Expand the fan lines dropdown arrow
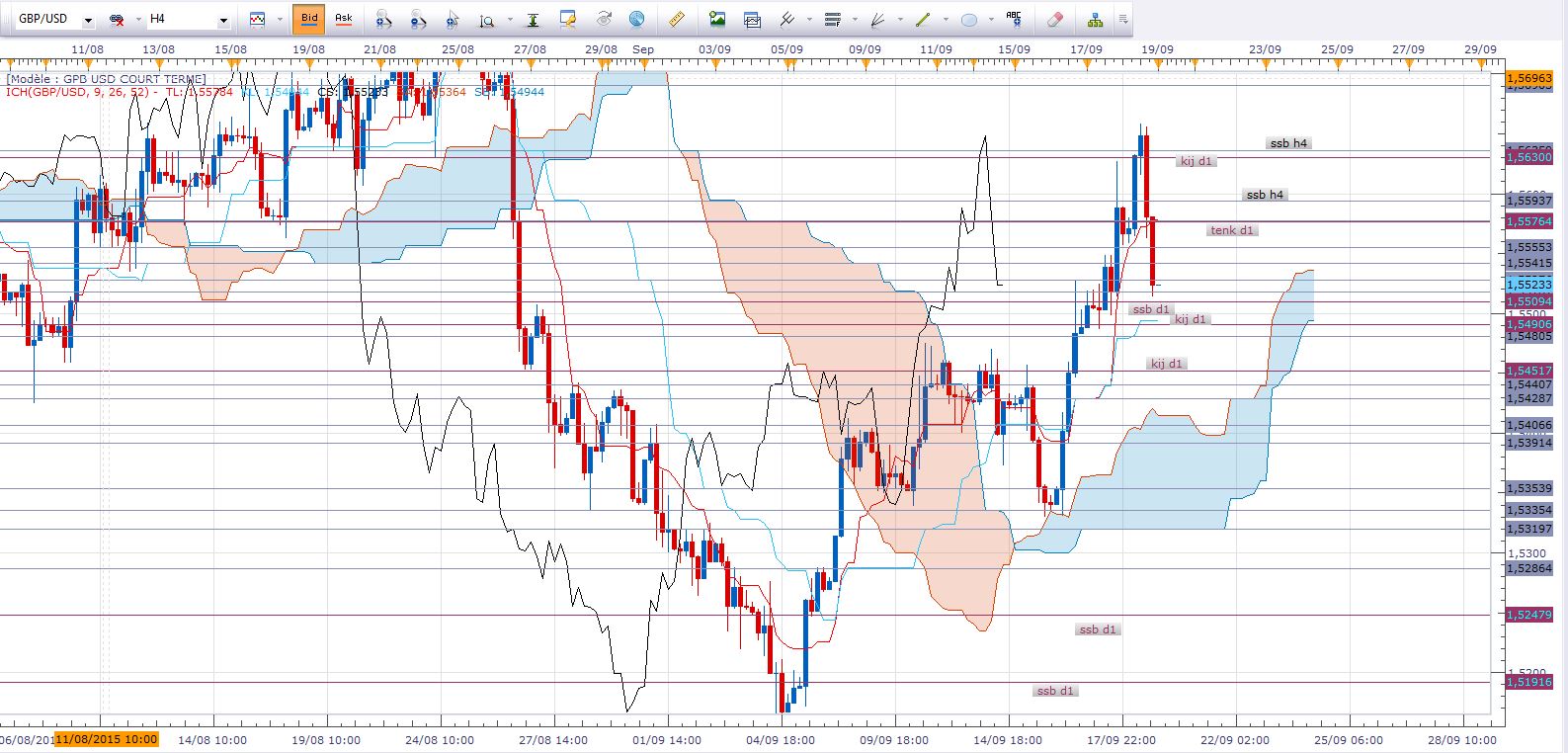 point(899,20)
